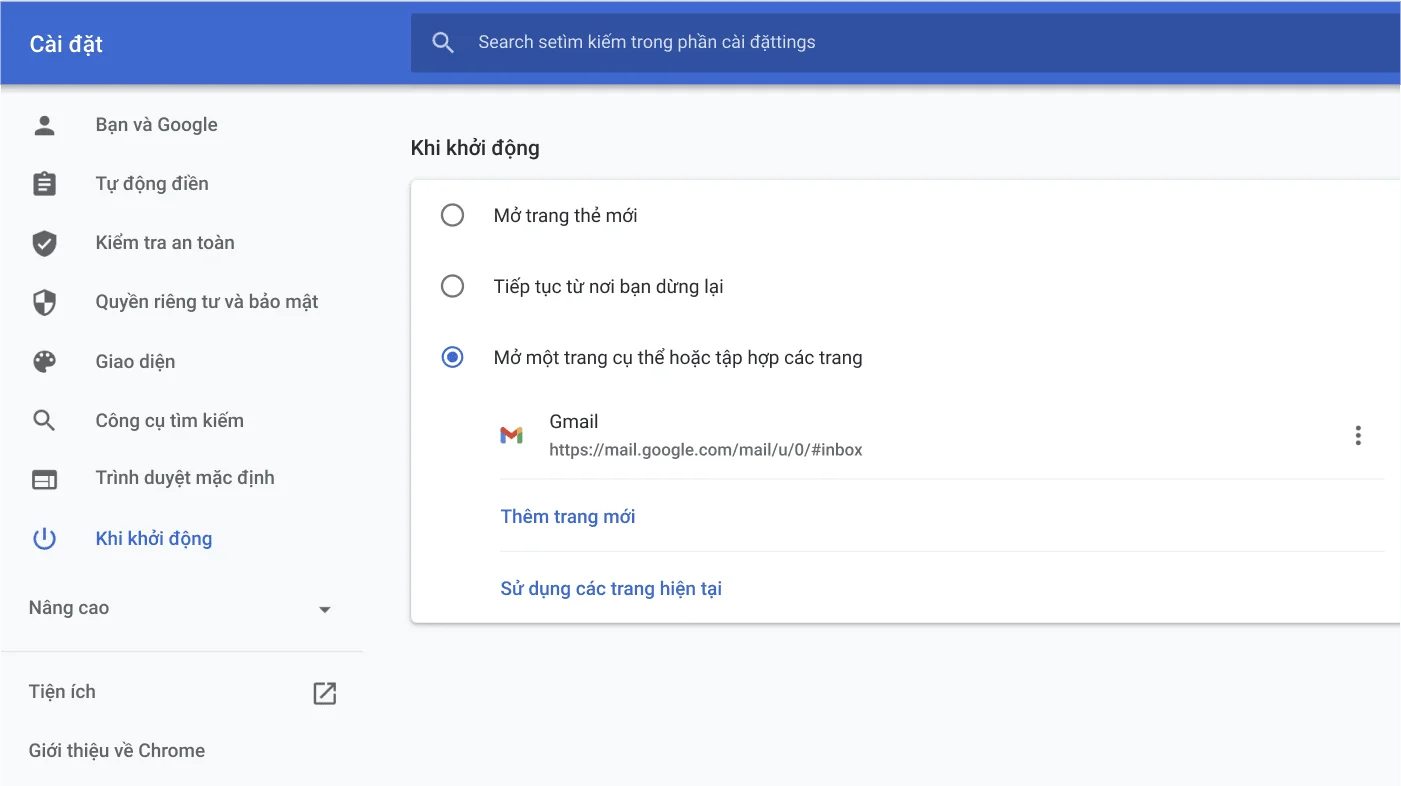The width and height of the screenshot is (1401, 786).
Task: Select the magnifier icon for Công cụ tìm kiếm
Action: point(44,420)
